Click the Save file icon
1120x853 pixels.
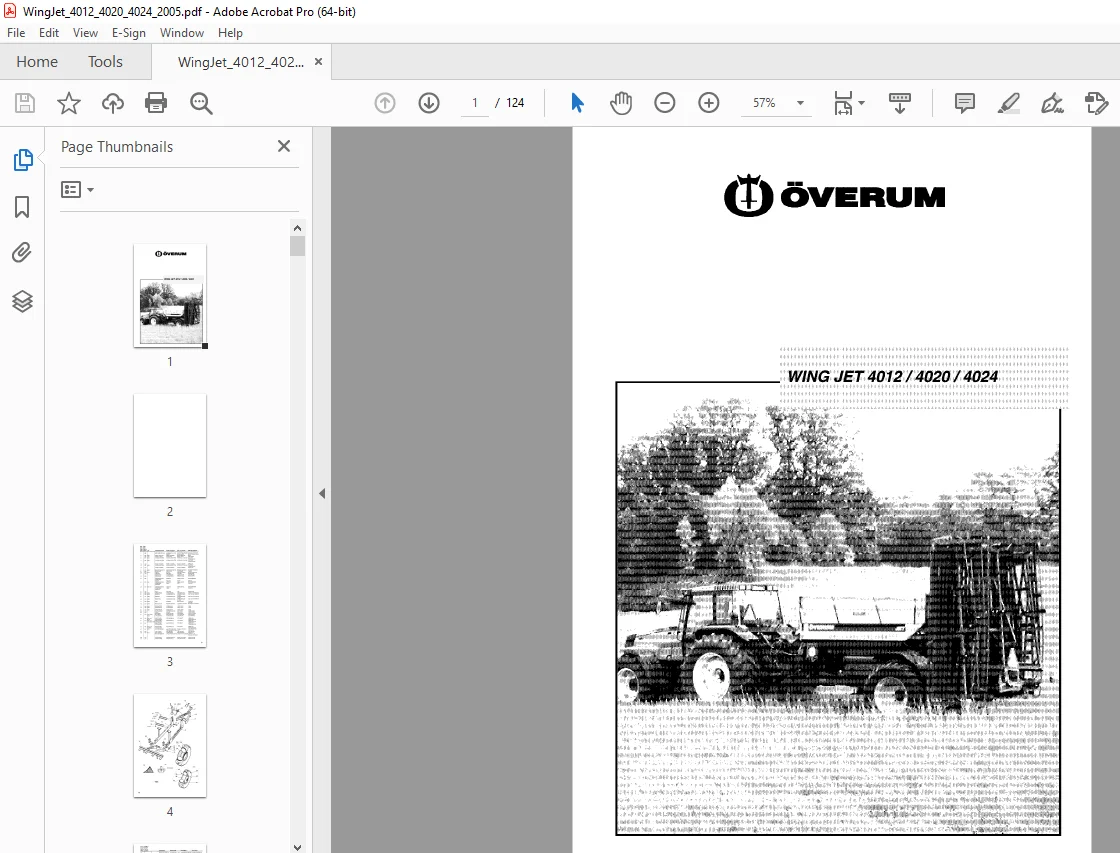(24, 103)
